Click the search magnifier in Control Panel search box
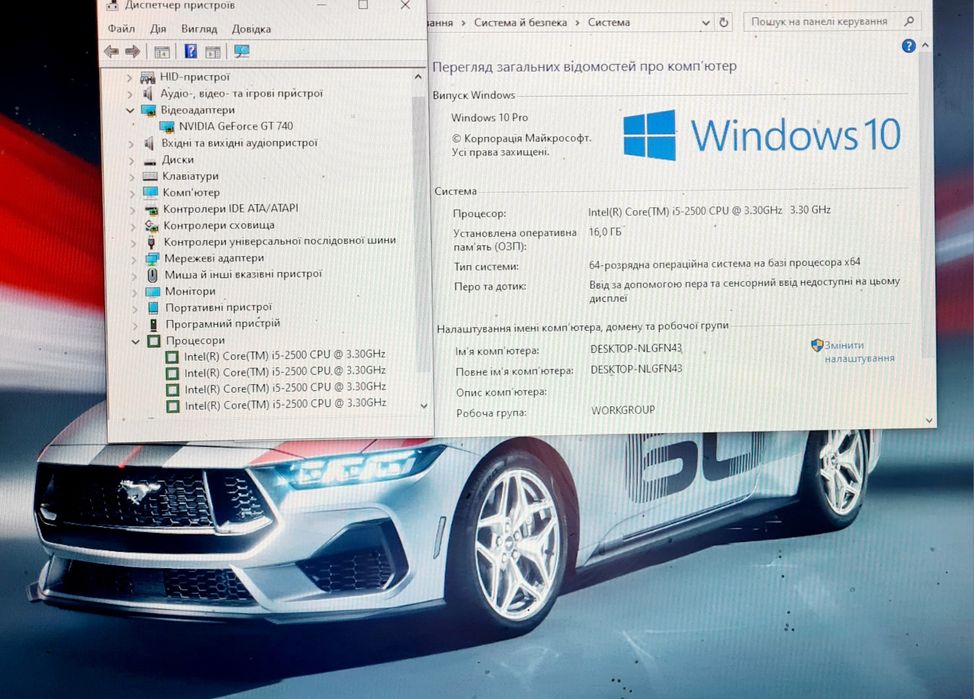Viewport: 974px width, 699px height. [909, 21]
